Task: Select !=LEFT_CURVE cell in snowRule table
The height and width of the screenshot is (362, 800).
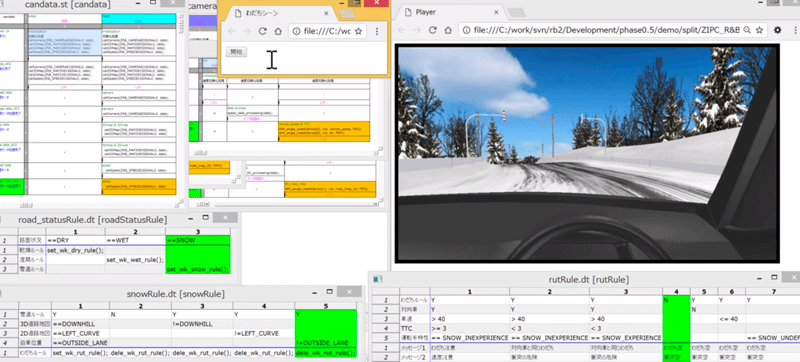Action: pyautogui.click(x=264, y=333)
